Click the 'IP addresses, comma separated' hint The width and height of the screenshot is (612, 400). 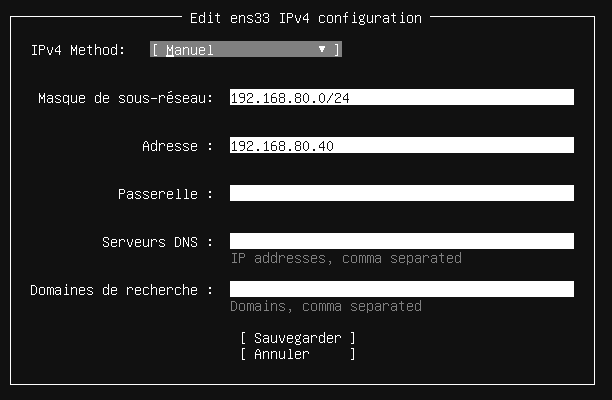point(346,258)
